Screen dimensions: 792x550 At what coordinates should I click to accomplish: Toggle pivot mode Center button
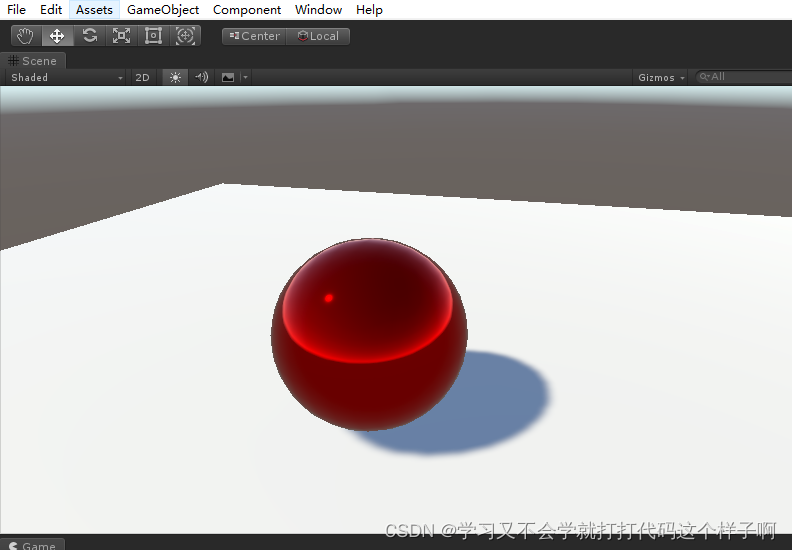pyautogui.click(x=254, y=36)
